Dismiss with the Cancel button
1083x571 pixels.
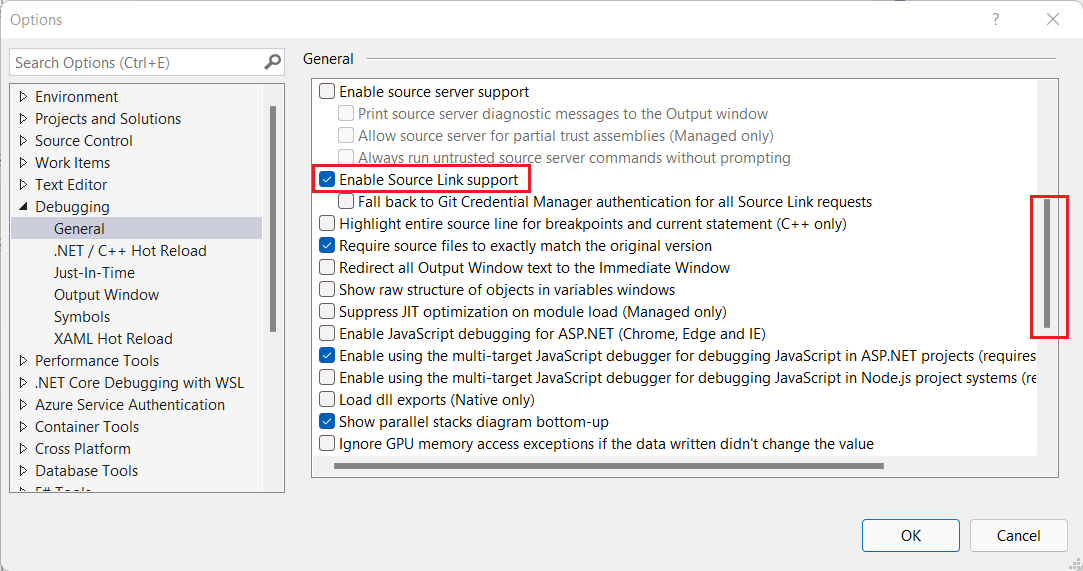pyautogui.click(x=1018, y=536)
